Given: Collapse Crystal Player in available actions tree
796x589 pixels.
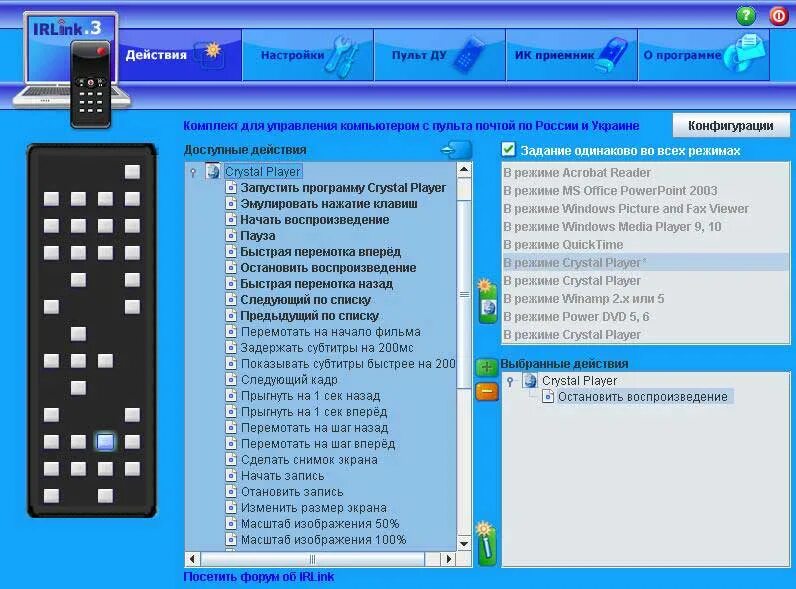Looking at the screenshot, I should pyautogui.click(x=193, y=172).
